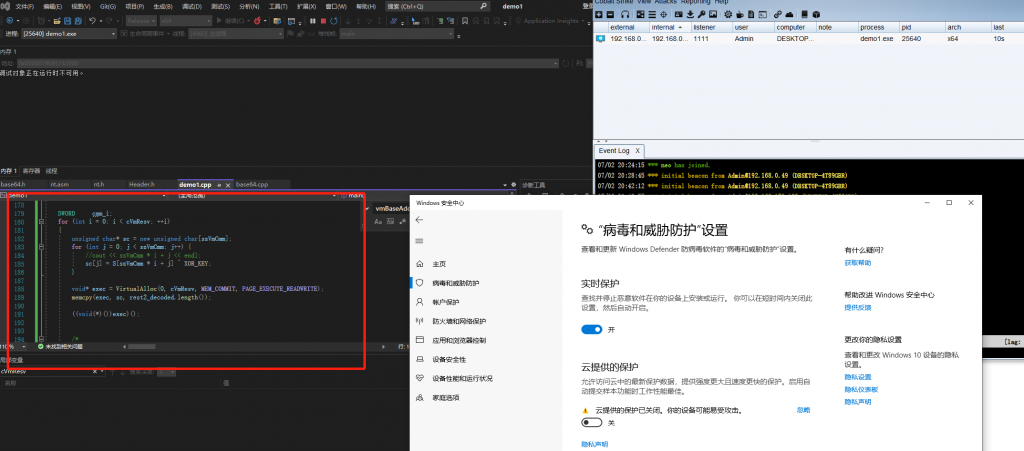Viewport: 1024px width, 451px height.
Task: Turn off real-time protection toggle
Action: 591,329
